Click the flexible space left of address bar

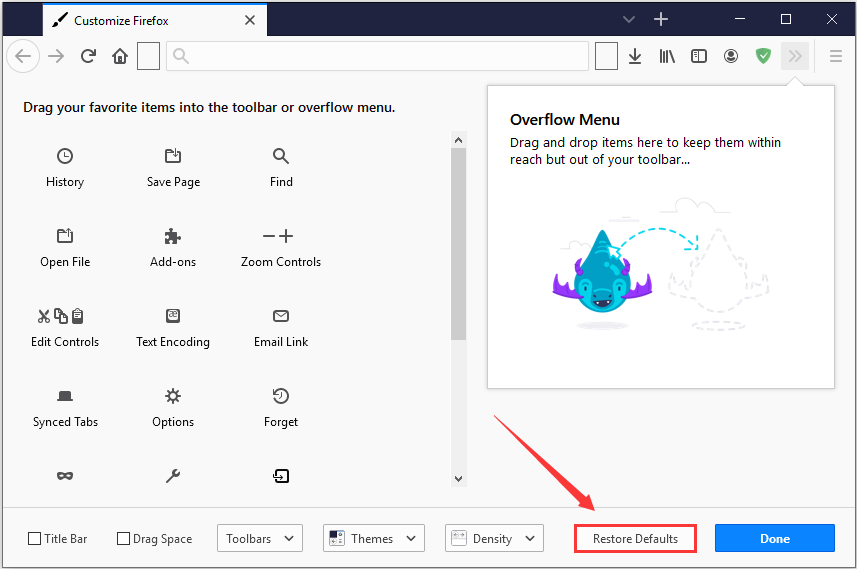pos(148,56)
